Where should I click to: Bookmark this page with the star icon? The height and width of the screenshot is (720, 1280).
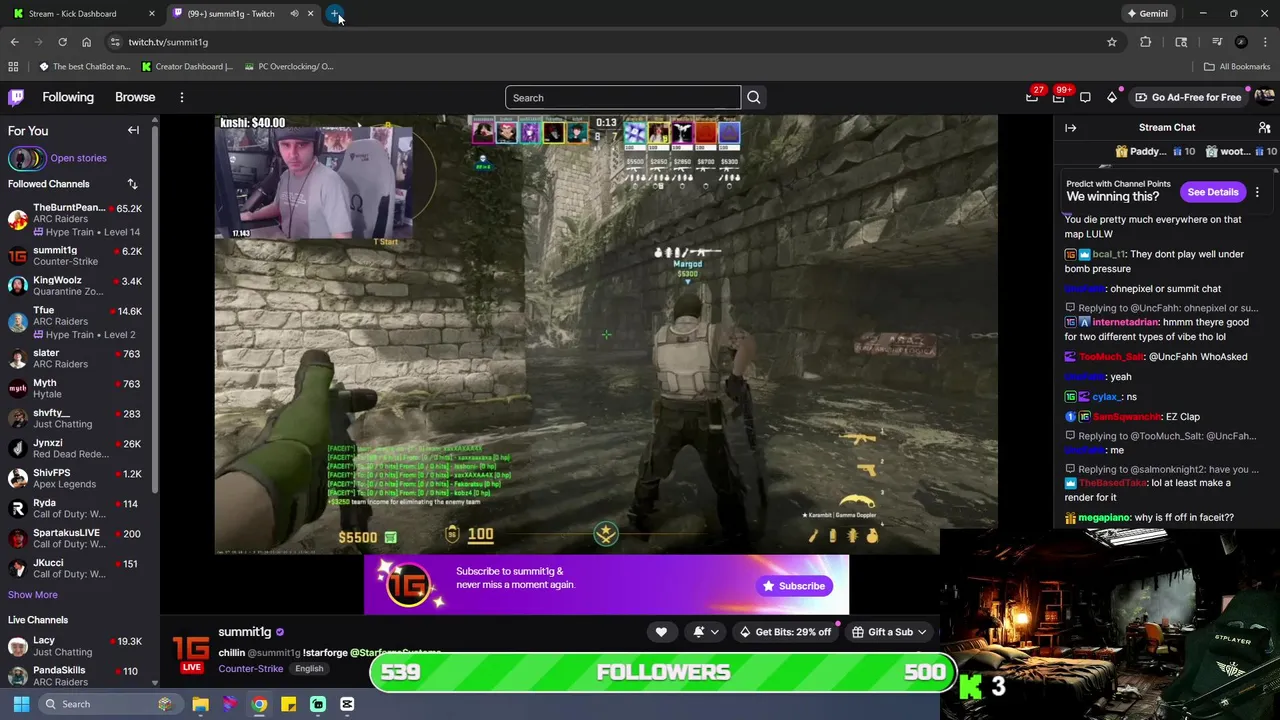(1111, 42)
